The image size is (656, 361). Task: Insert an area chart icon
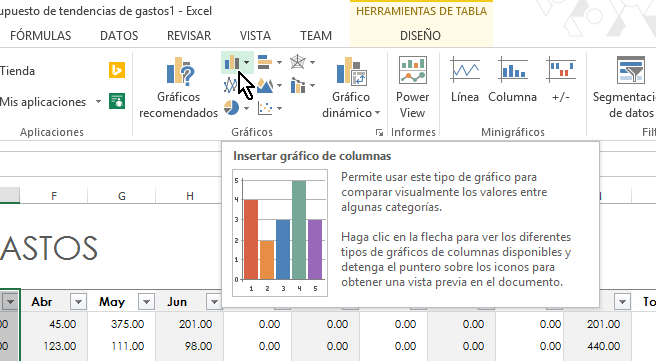[265, 86]
